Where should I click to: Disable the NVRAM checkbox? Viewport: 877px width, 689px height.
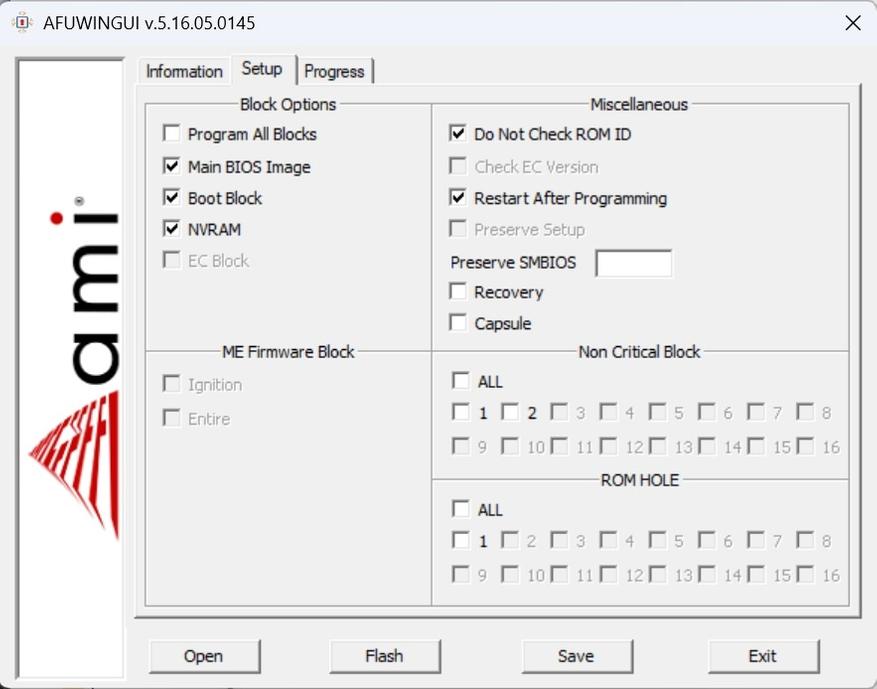click(172, 228)
